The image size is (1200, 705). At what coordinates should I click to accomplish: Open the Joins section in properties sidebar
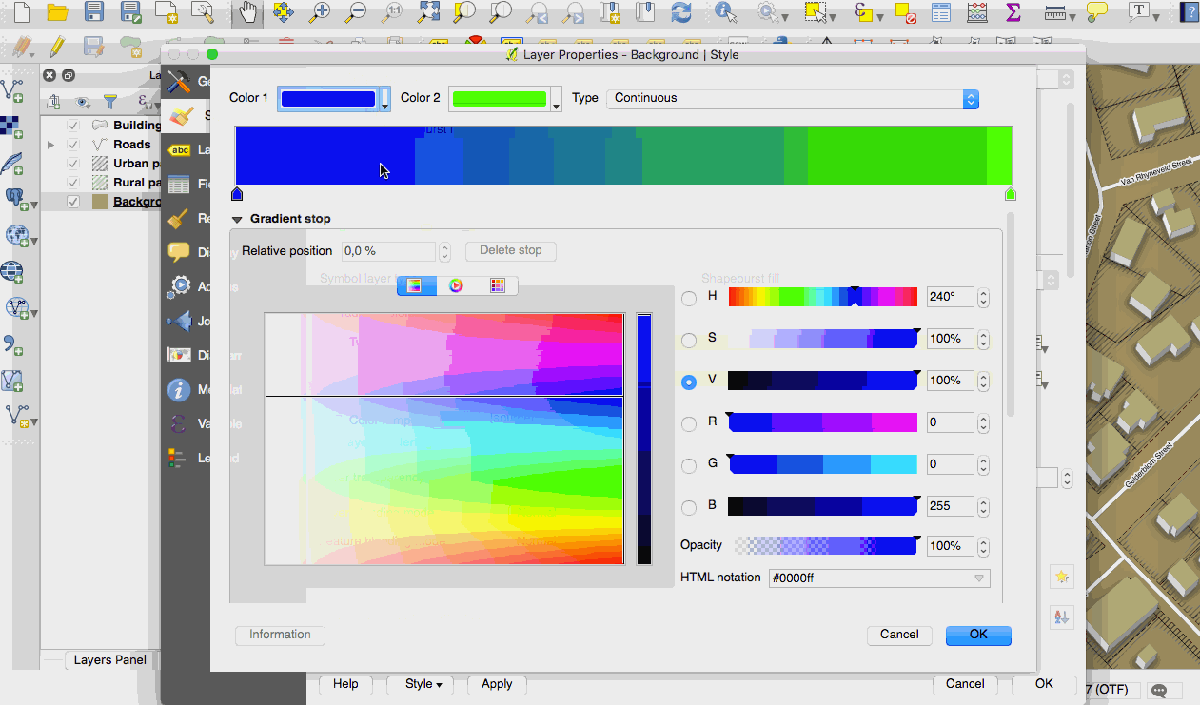coord(180,321)
